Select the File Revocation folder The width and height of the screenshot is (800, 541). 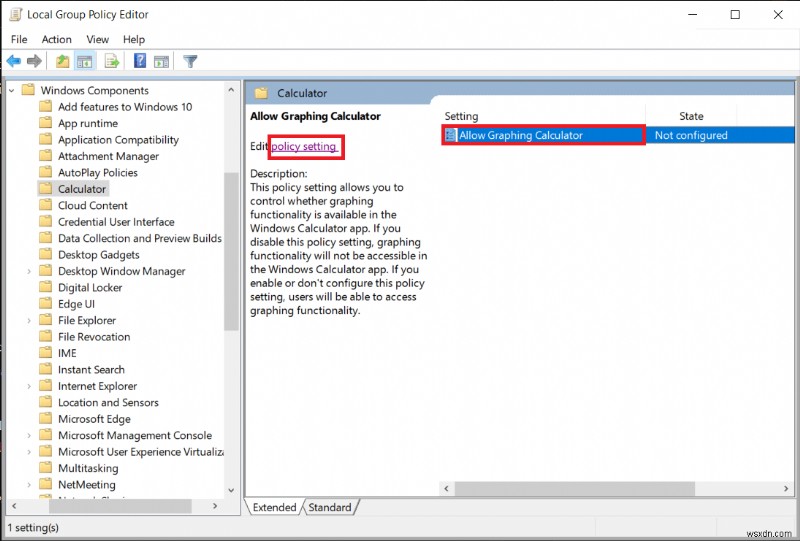94,337
